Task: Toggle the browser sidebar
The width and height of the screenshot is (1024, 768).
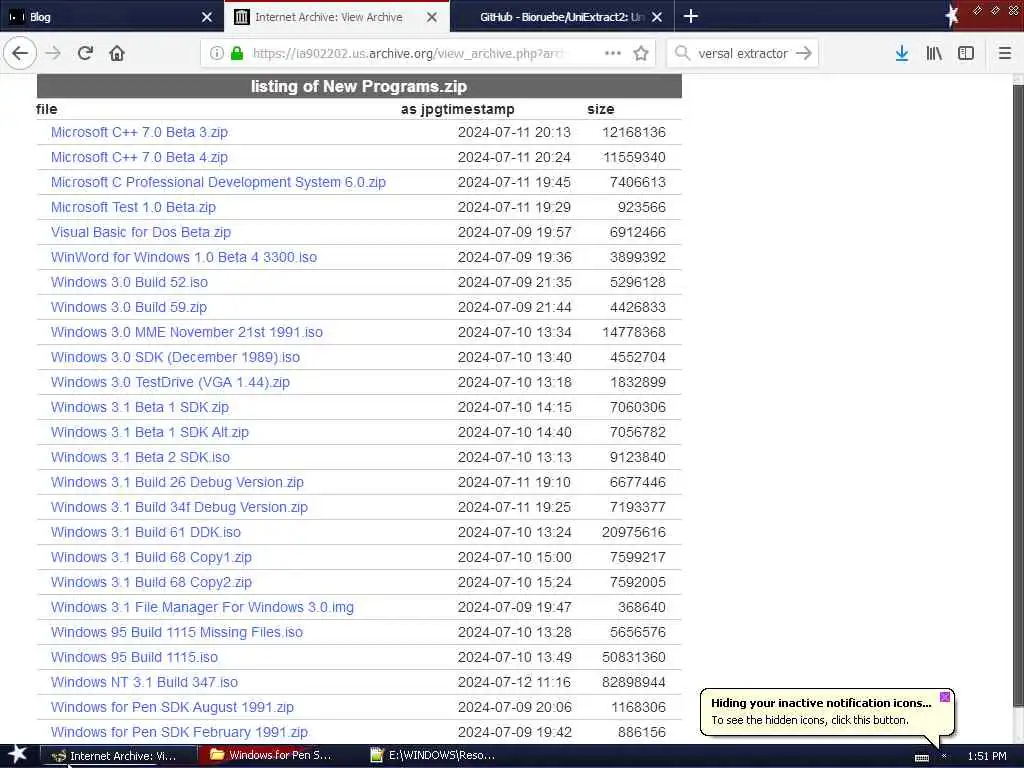Action: pyautogui.click(x=966, y=53)
